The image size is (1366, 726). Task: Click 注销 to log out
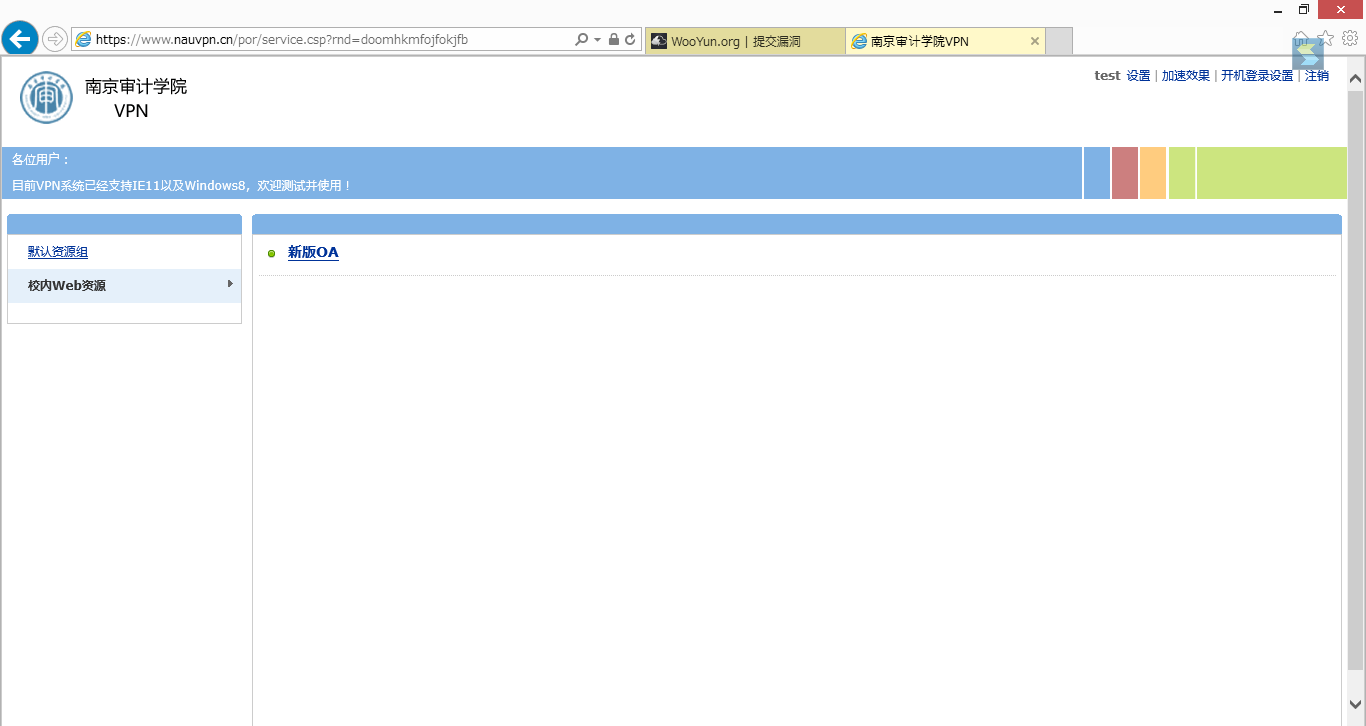click(1317, 76)
